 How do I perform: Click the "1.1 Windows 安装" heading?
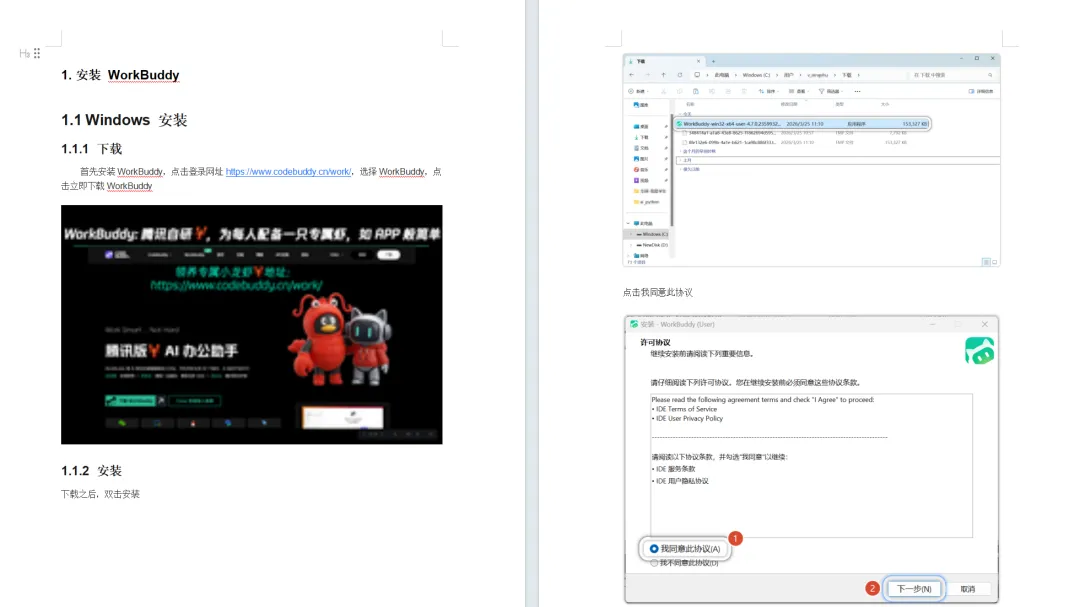click(124, 120)
